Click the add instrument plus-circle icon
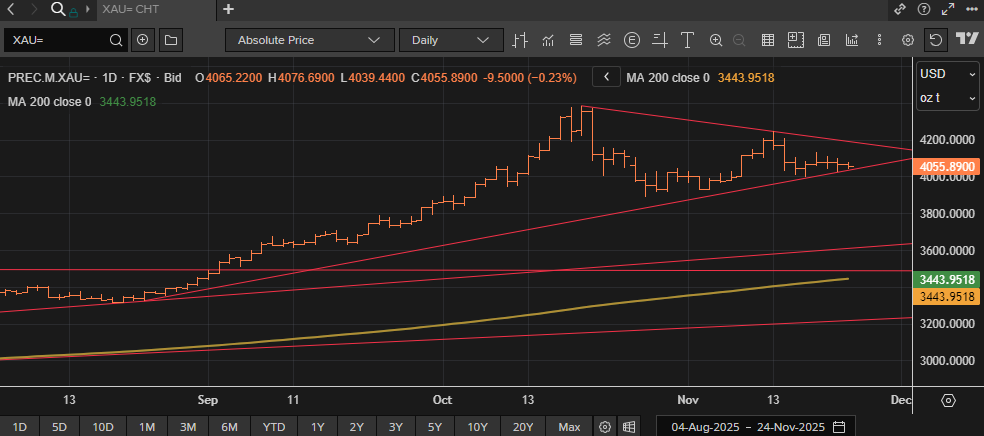 tap(142, 40)
